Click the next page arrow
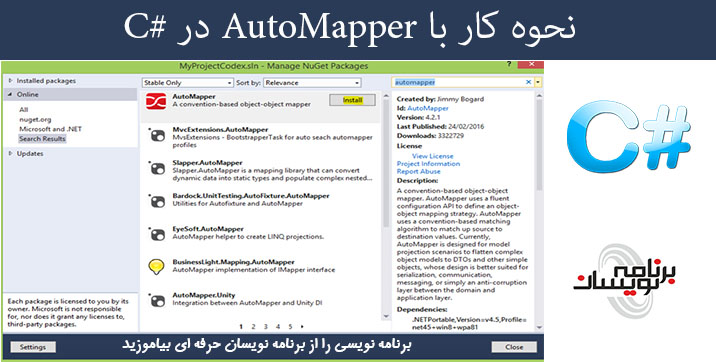This screenshot has width=716, height=362. pyautogui.click(x=302, y=326)
